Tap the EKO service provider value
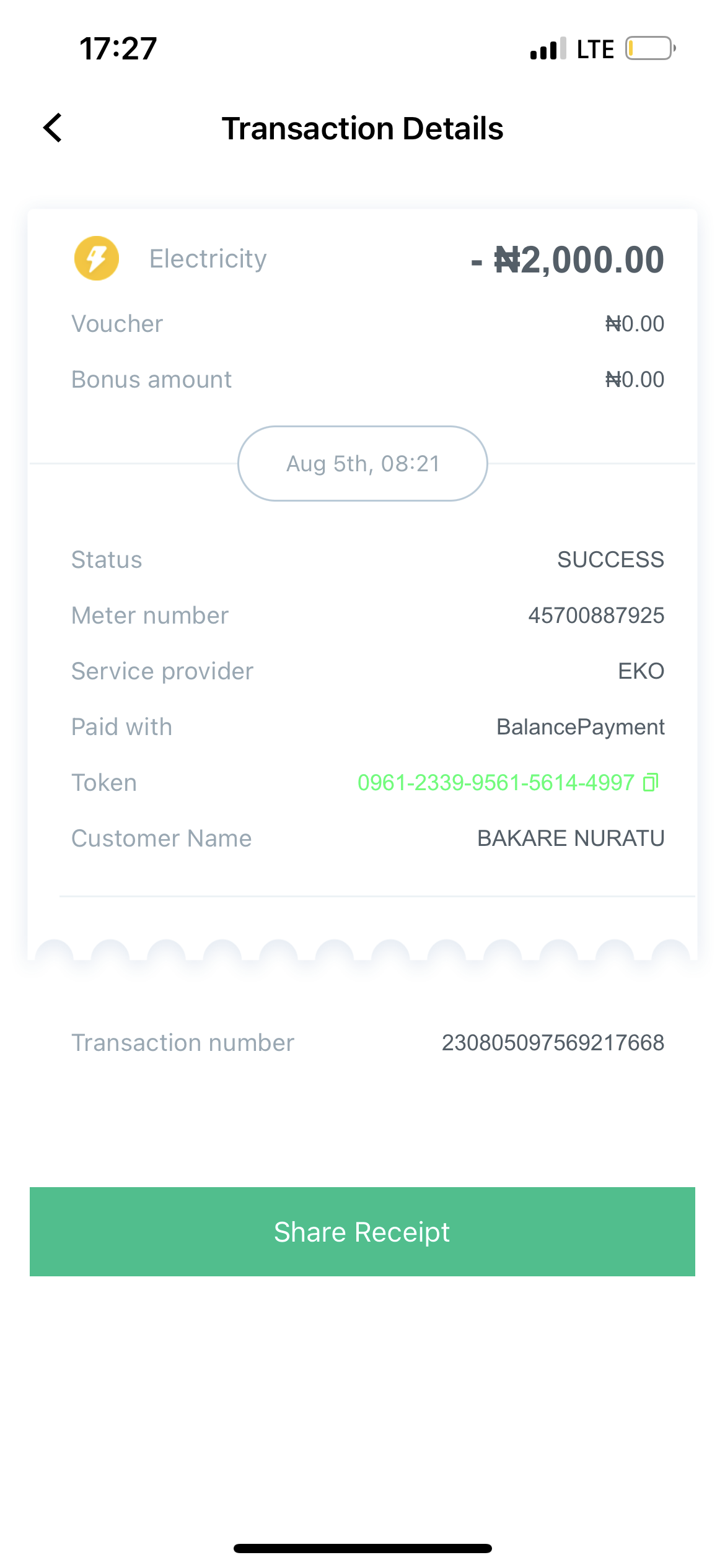This screenshot has width=725, height=1568. (x=641, y=671)
